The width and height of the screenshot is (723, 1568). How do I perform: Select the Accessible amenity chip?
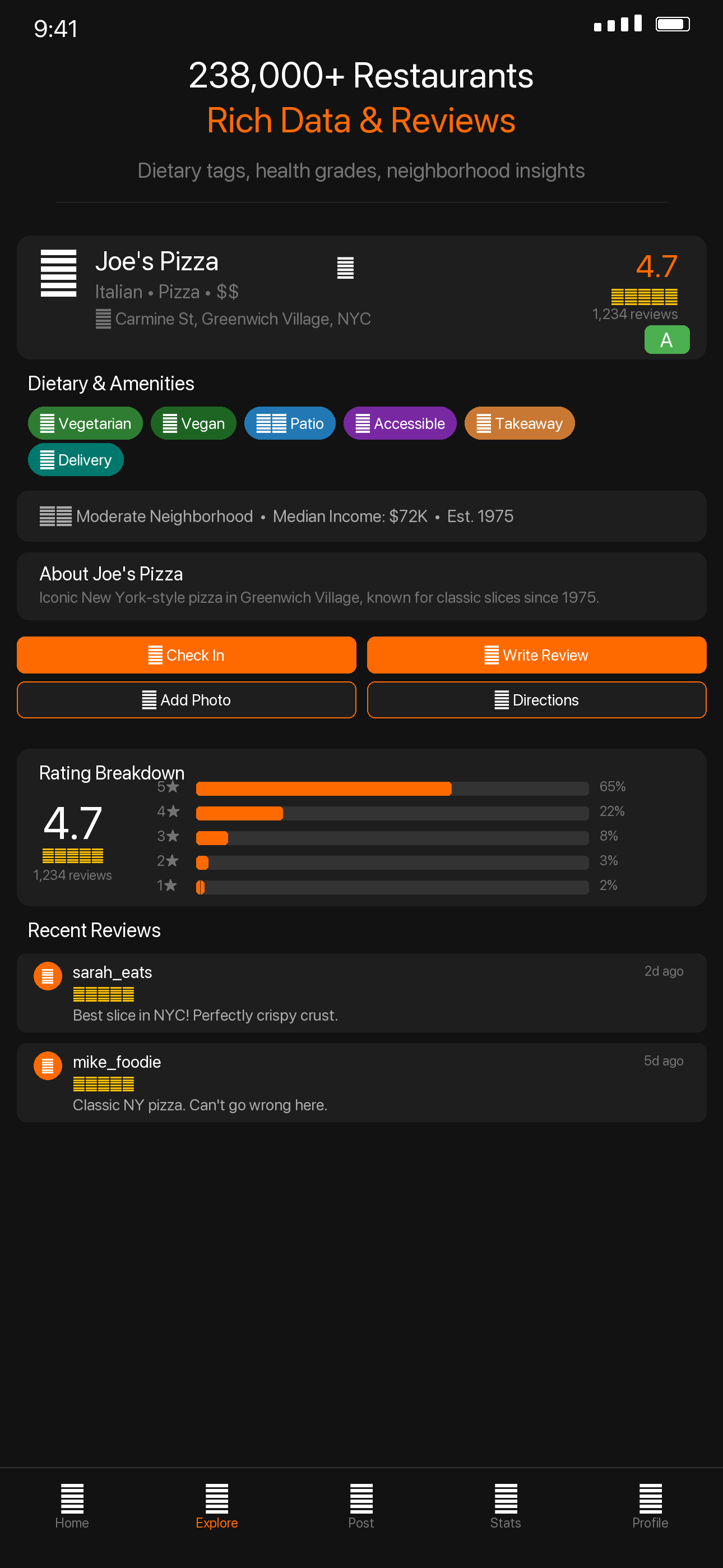click(x=400, y=423)
